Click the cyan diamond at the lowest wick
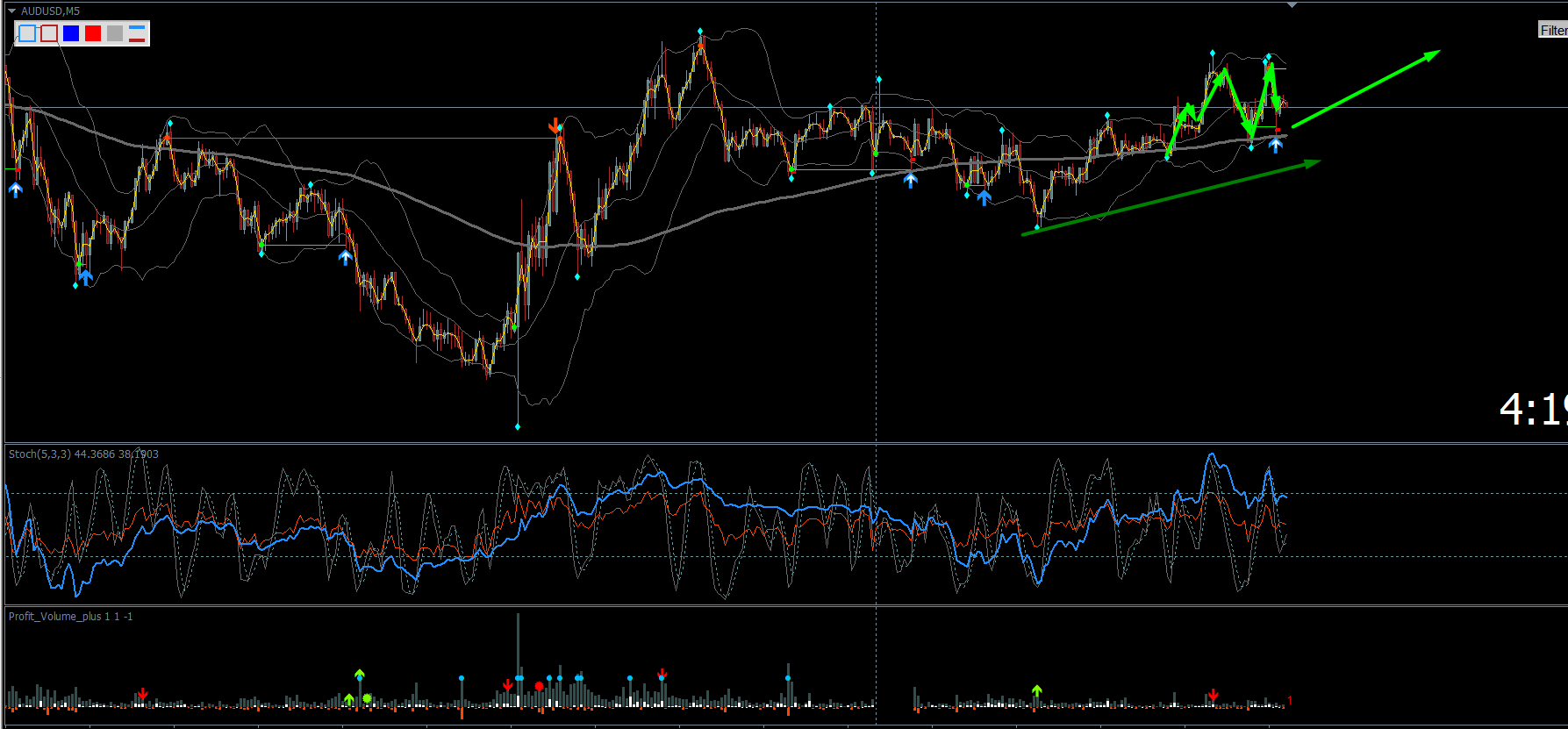 518,426
